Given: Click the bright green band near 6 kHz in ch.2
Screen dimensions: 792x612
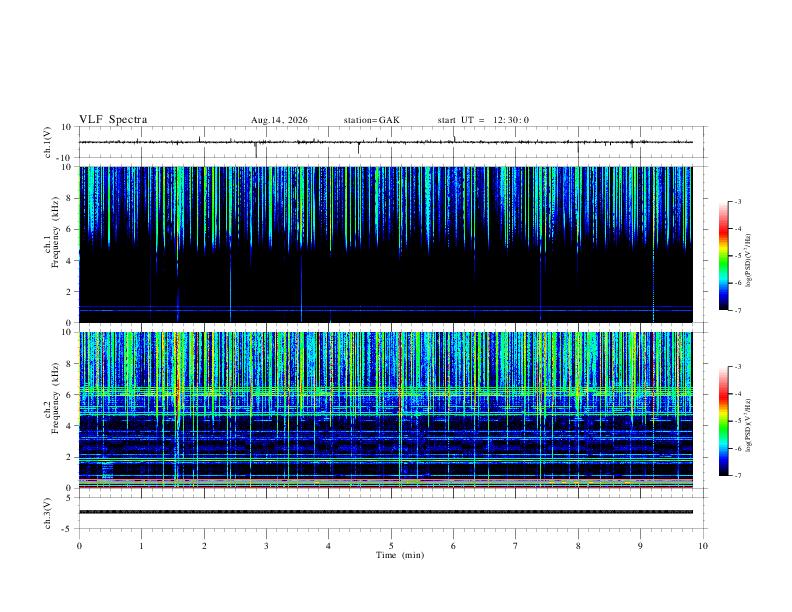Looking at the screenshot, I should 386,391.
